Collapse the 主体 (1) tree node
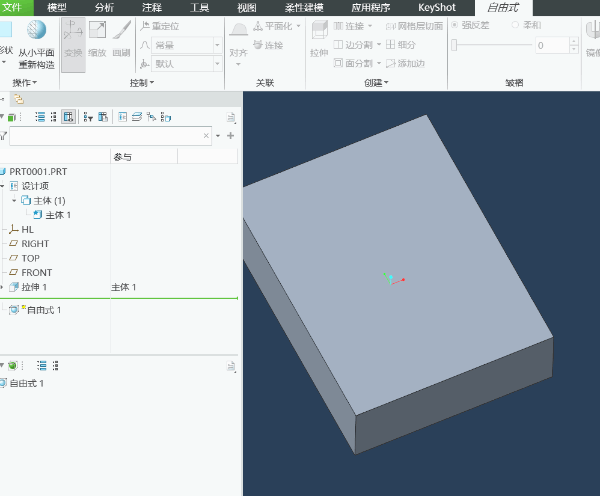Image resolution: width=600 pixels, height=496 pixels. [x=14, y=200]
